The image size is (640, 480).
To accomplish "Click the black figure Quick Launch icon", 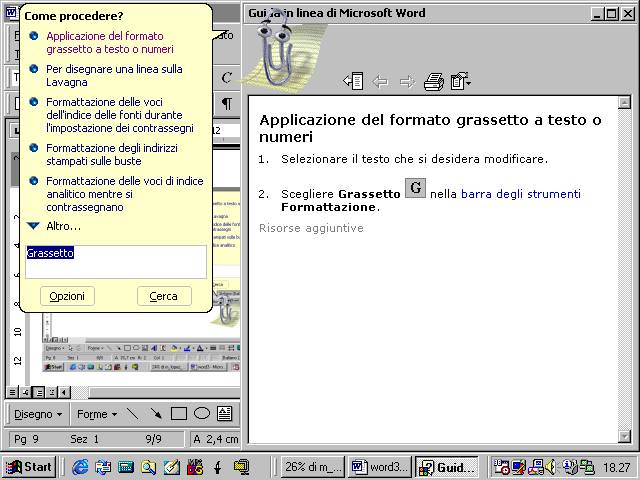I will pos(218,467).
